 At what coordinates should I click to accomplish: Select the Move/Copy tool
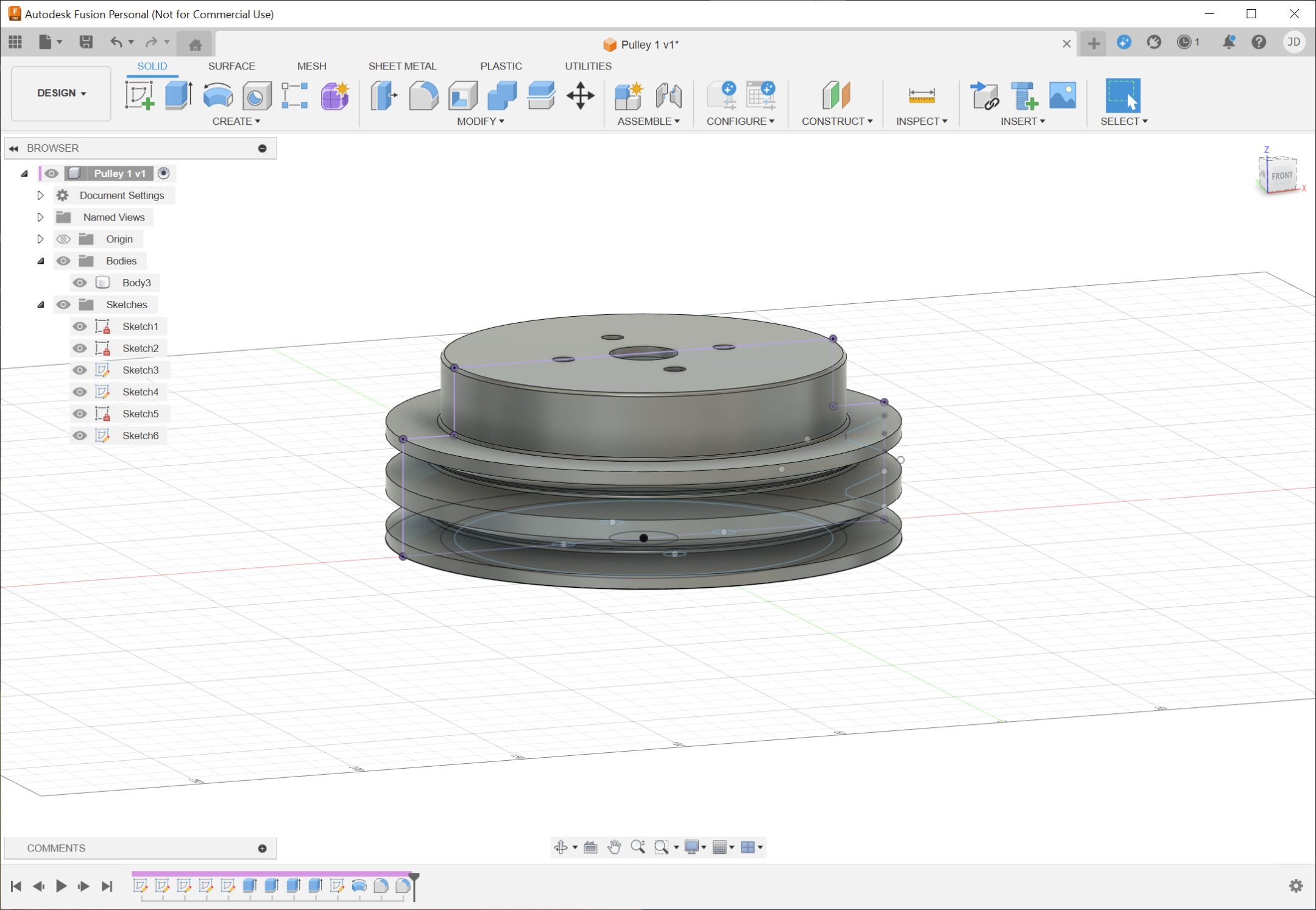[581, 96]
